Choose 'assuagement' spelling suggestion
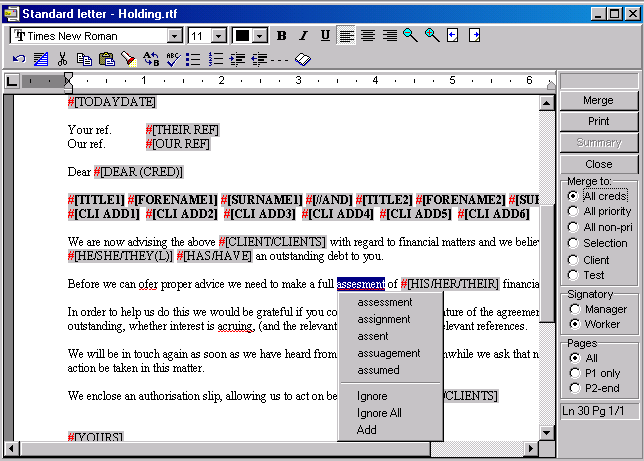 click(x=390, y=353)
